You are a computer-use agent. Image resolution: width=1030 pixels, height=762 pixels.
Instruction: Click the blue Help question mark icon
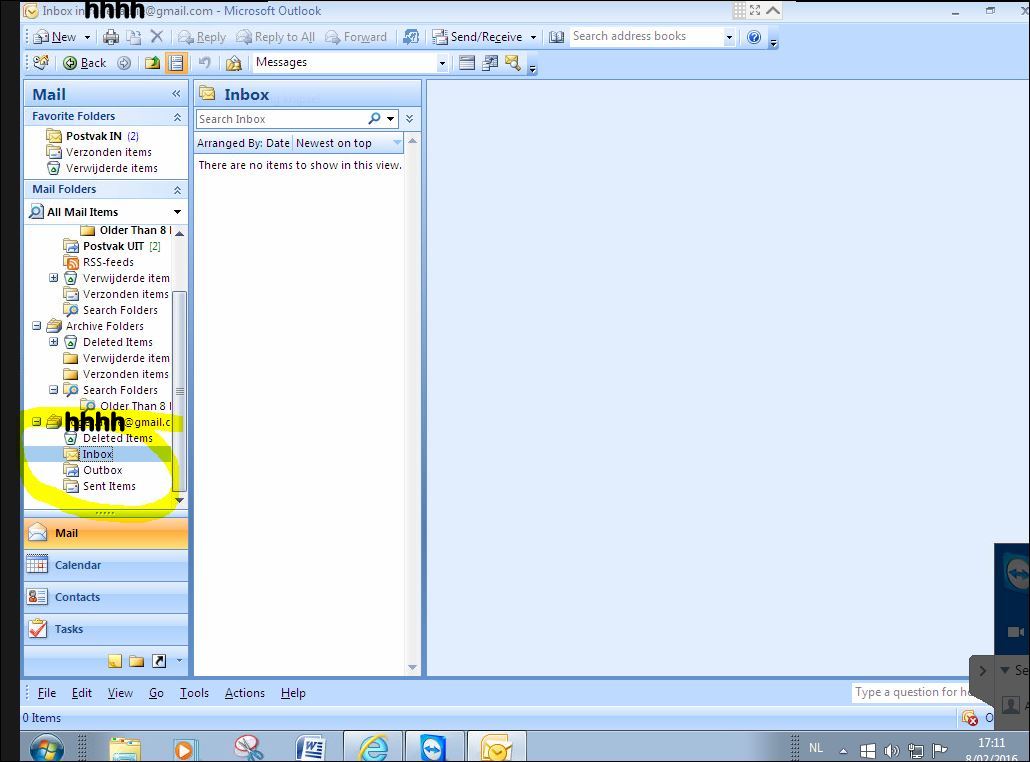(x=753, y=37)
